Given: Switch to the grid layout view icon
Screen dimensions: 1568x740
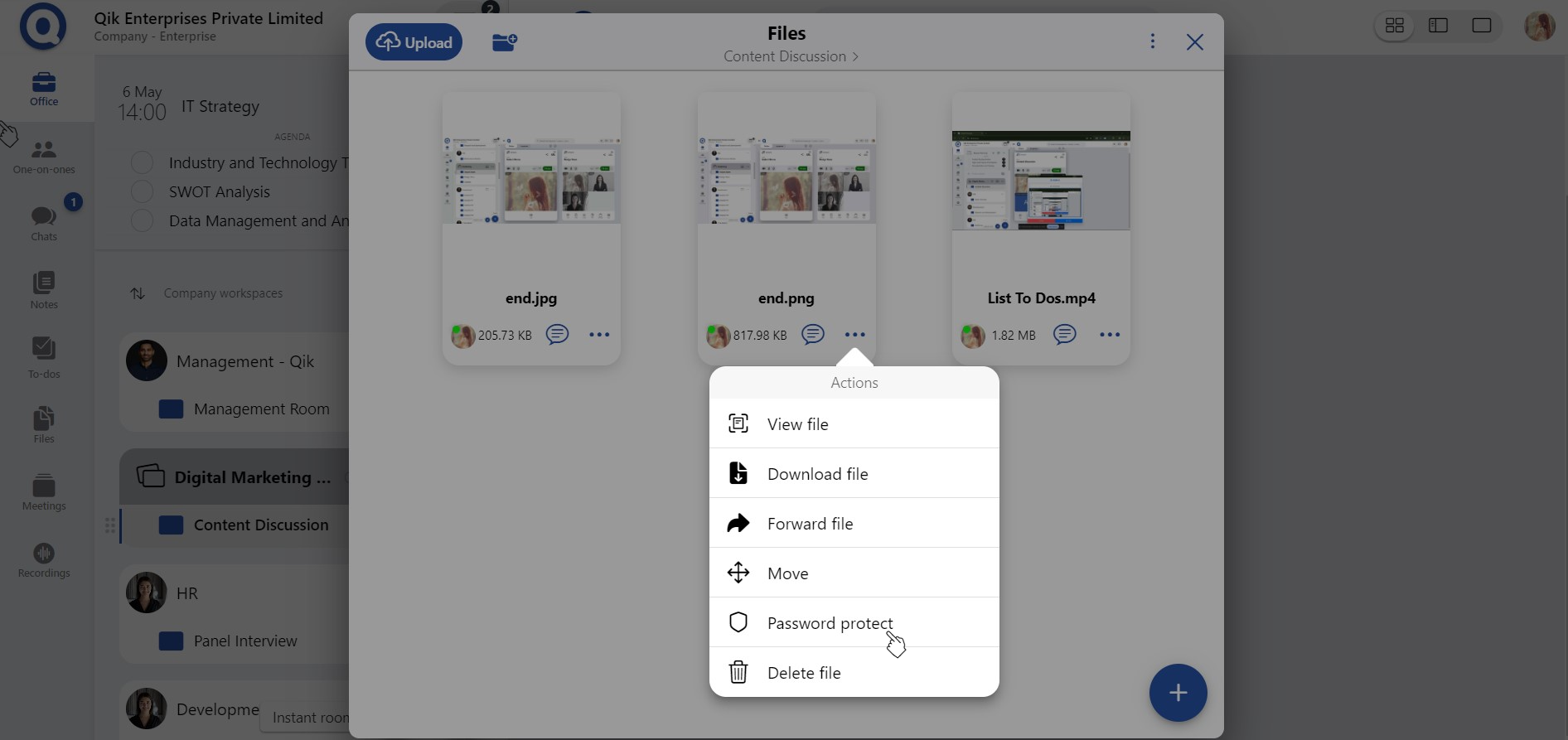Looking at the screenshot, I should pyautogui.click(x=1395, y=26).
